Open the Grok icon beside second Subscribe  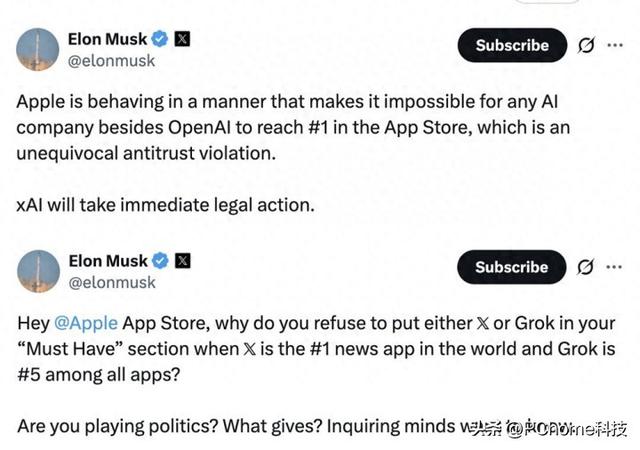(x=585, y=267)
